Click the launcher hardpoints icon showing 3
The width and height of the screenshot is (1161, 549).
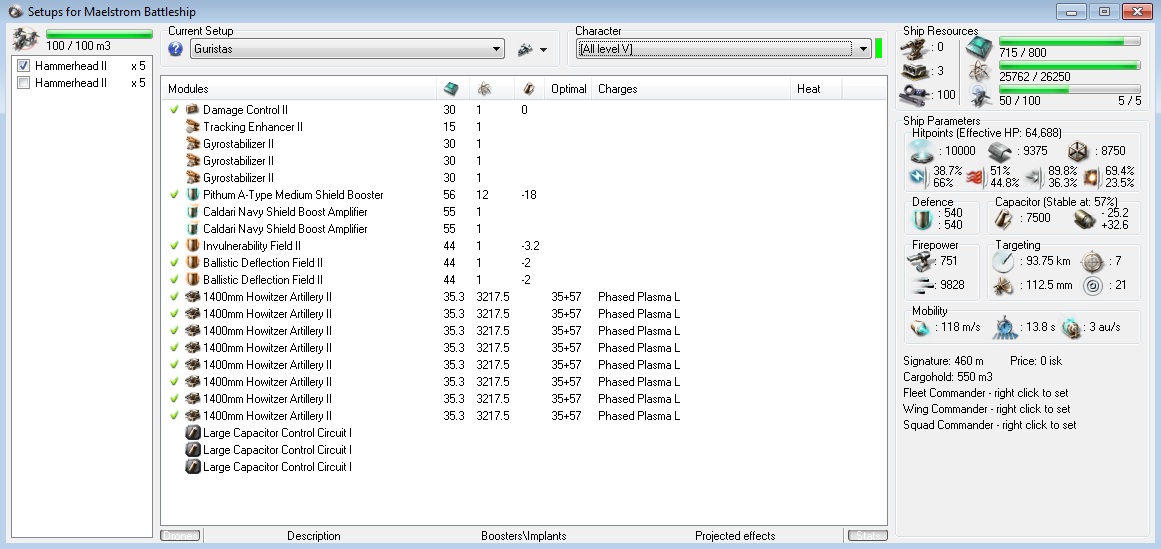coord(914,71)
